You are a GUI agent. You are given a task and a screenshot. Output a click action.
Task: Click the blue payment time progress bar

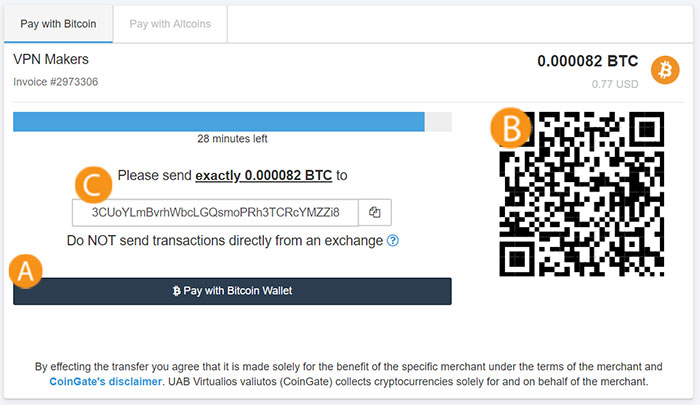219,121
